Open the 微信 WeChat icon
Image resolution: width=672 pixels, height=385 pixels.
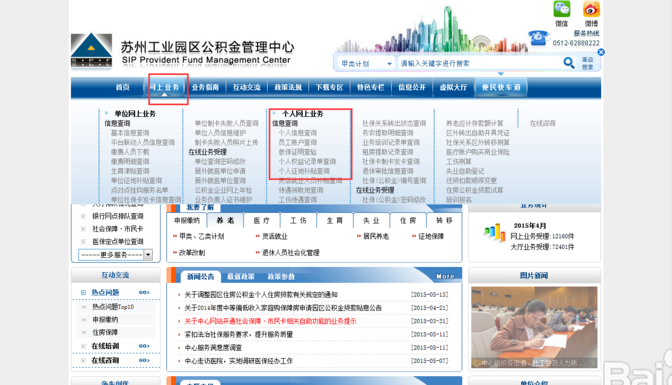coord(561,9)
